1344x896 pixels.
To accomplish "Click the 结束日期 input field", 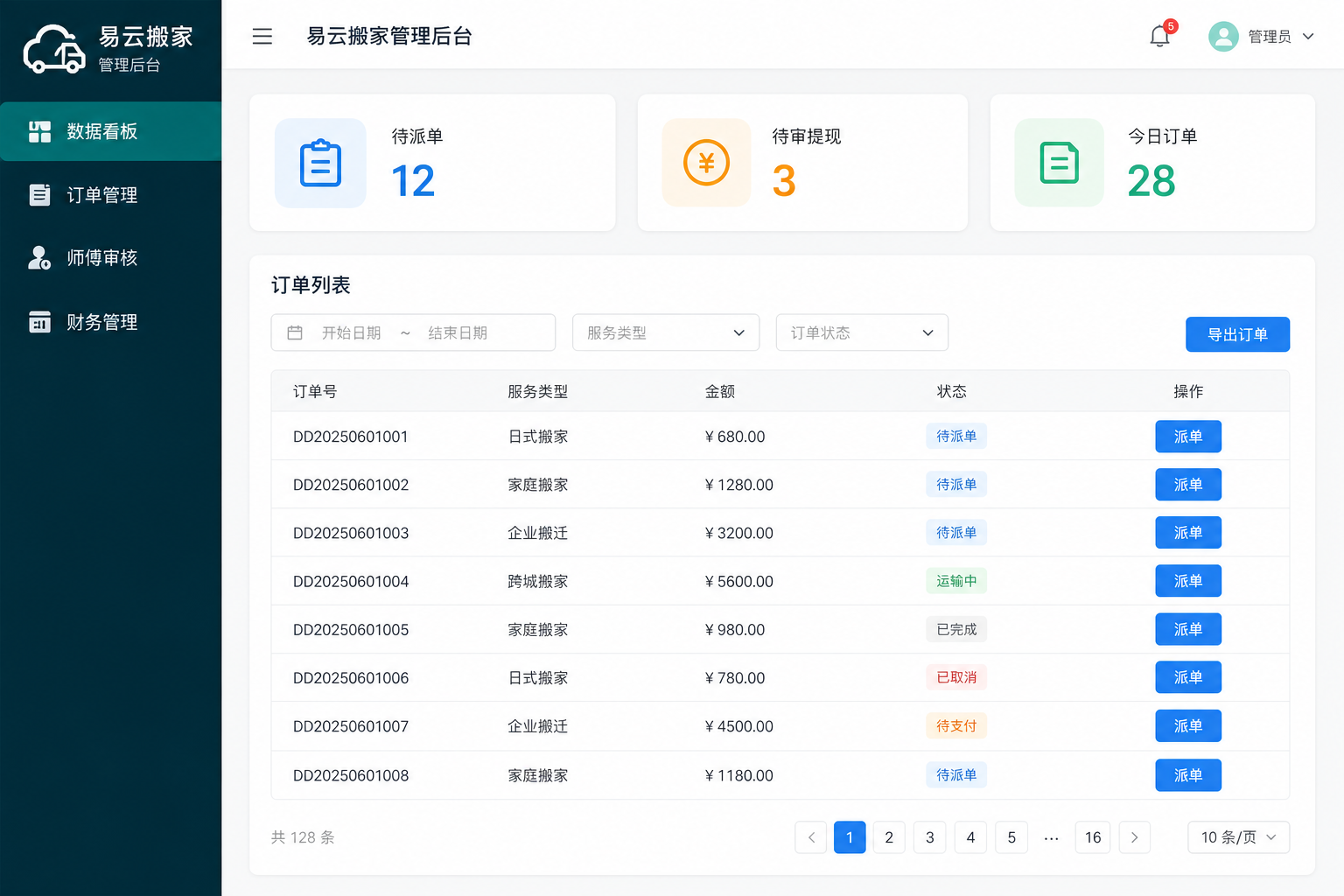I will 458,332.
